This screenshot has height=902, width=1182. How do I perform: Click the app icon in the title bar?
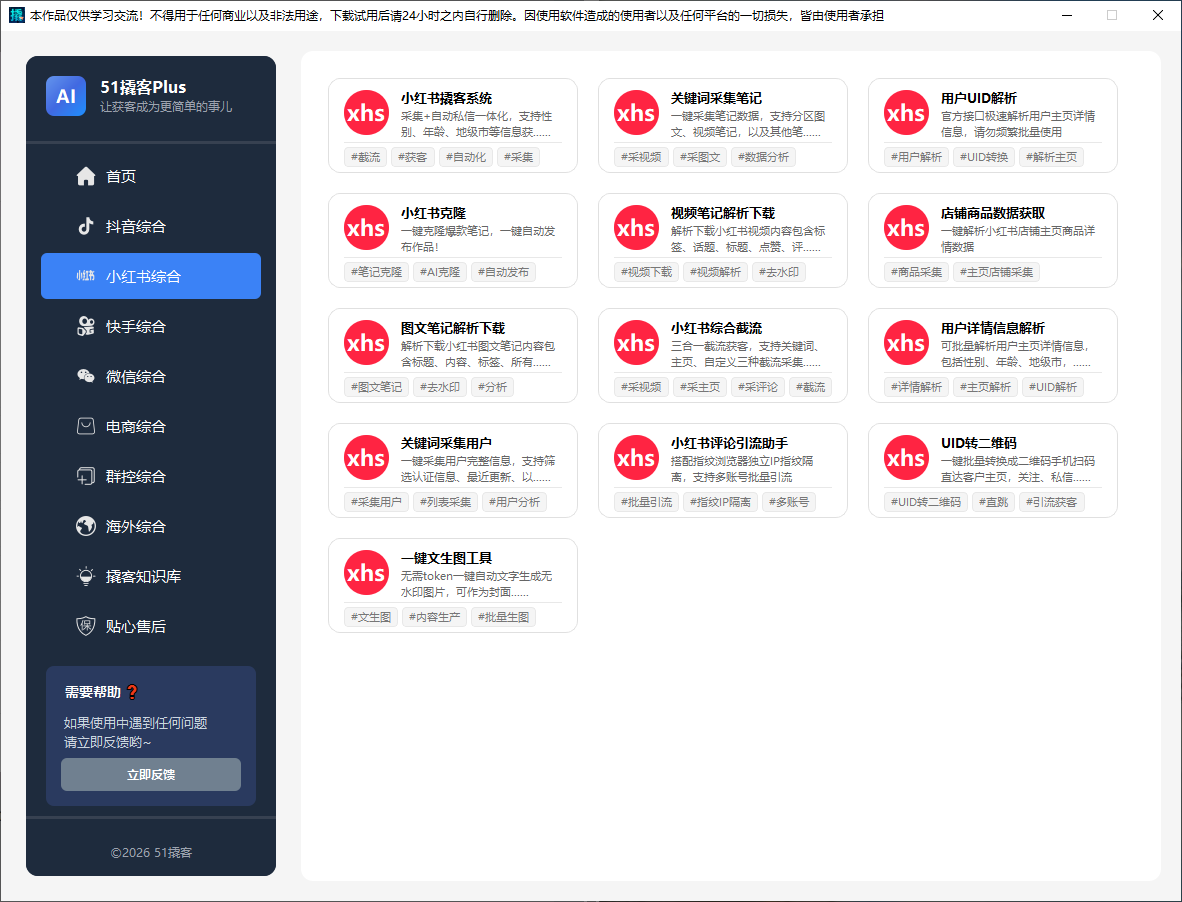click(x=17, y=15)
